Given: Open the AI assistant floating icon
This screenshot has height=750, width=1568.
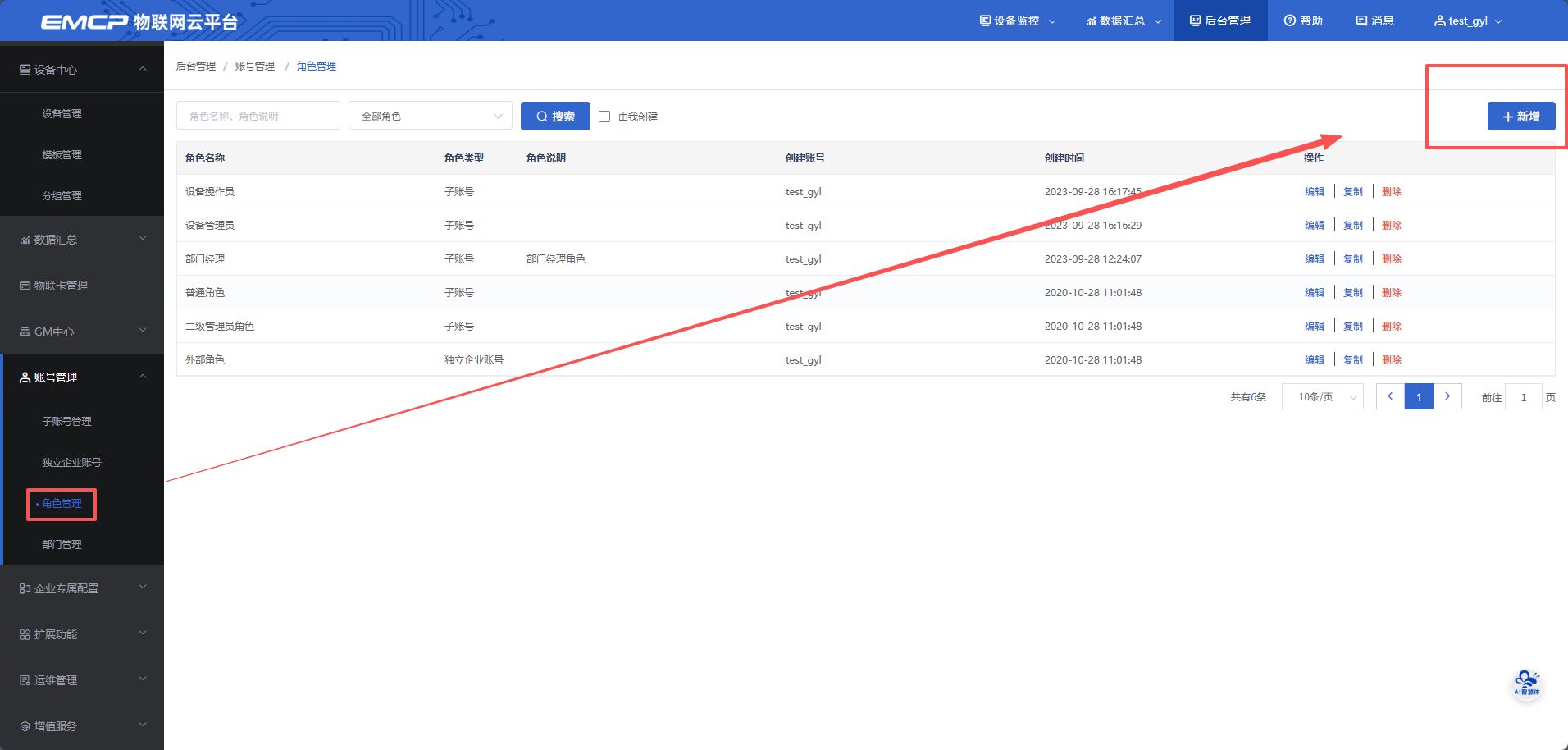Looking at the screenshot, I should coord(1526,683).
